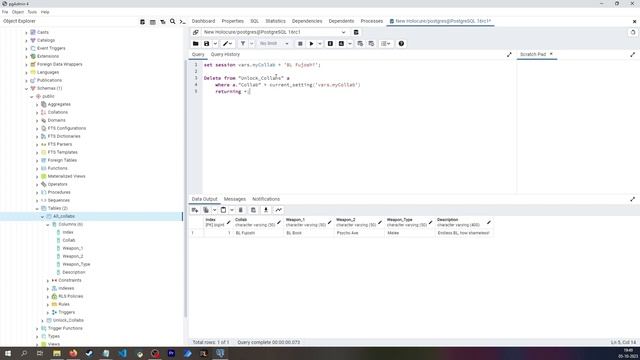This screenshot has height=360, width=640.
Task: Click the Filtered Rows icon in Object Explorer
Action: tap(163, 22)
